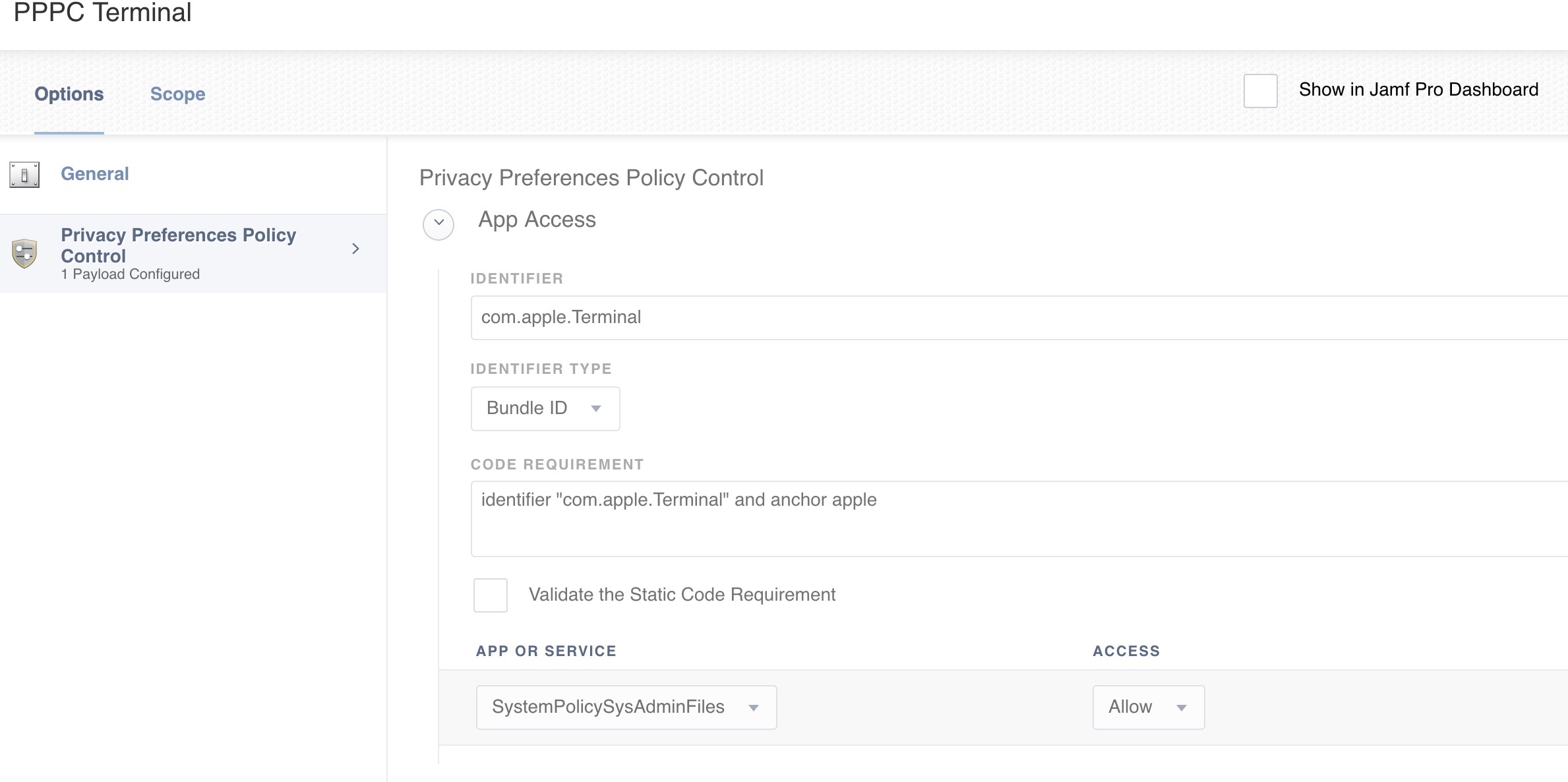Viewport: 1568px width, 782px height.
Task: Open the Bundle ID identifier type dropdown
Action: (x=545, y=408)
